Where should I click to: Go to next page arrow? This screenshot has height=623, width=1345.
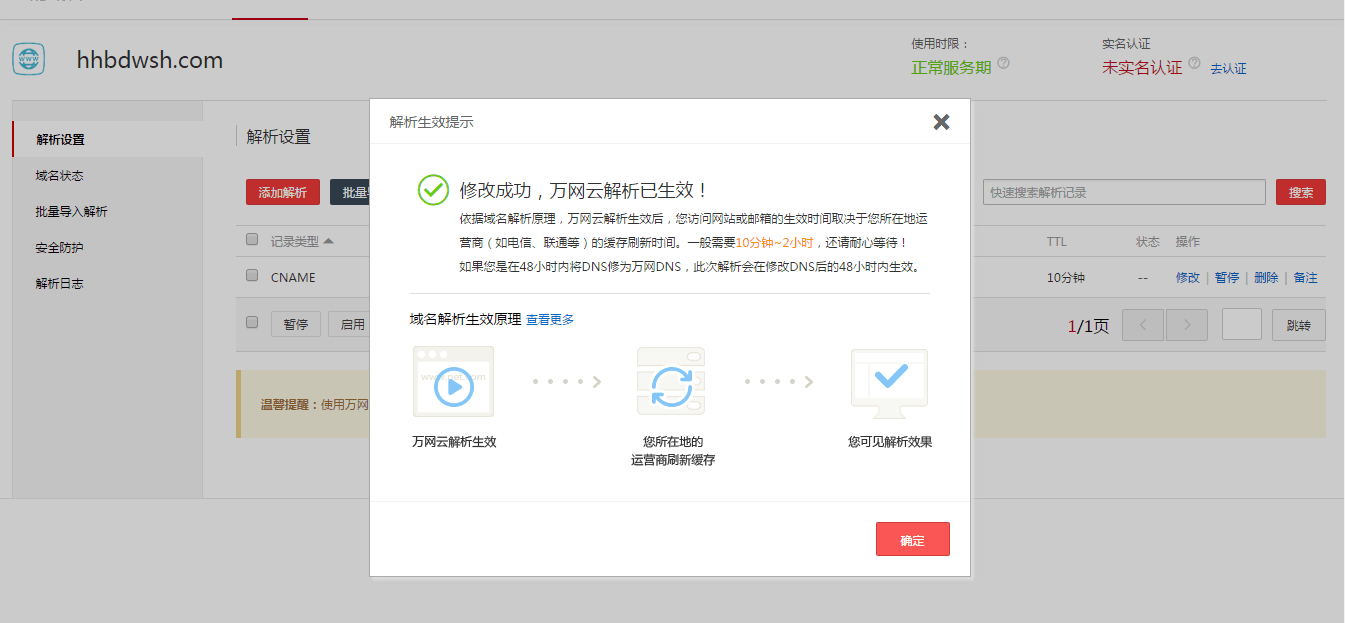coord(1187,325)
